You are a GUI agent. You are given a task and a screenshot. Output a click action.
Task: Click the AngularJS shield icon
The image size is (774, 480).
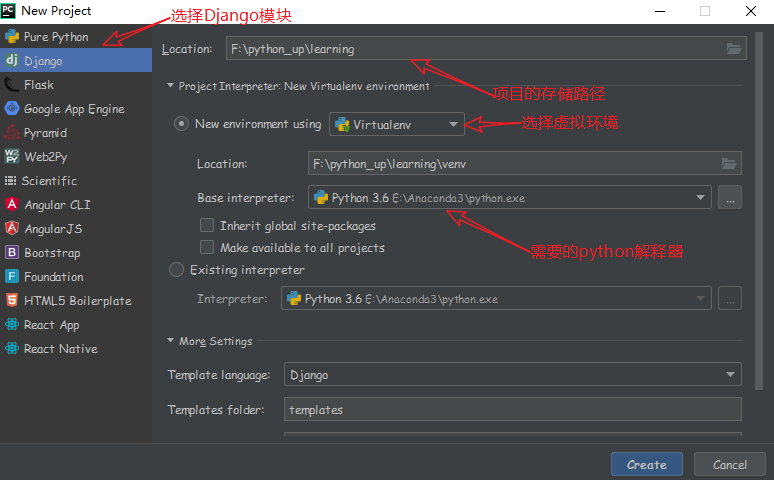coord(12,228)
